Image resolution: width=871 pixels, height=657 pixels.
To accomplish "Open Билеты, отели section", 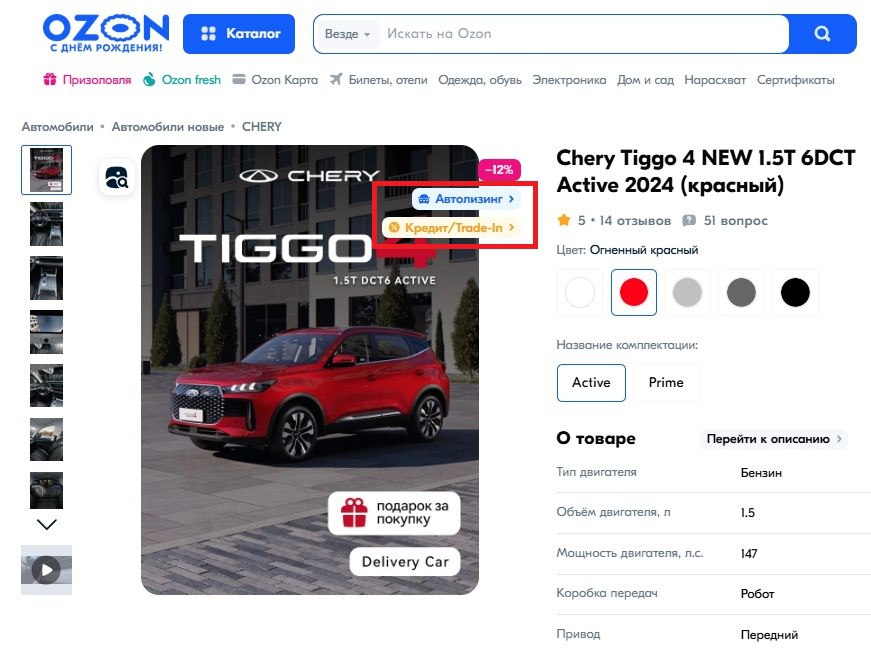I will (388, 80).
